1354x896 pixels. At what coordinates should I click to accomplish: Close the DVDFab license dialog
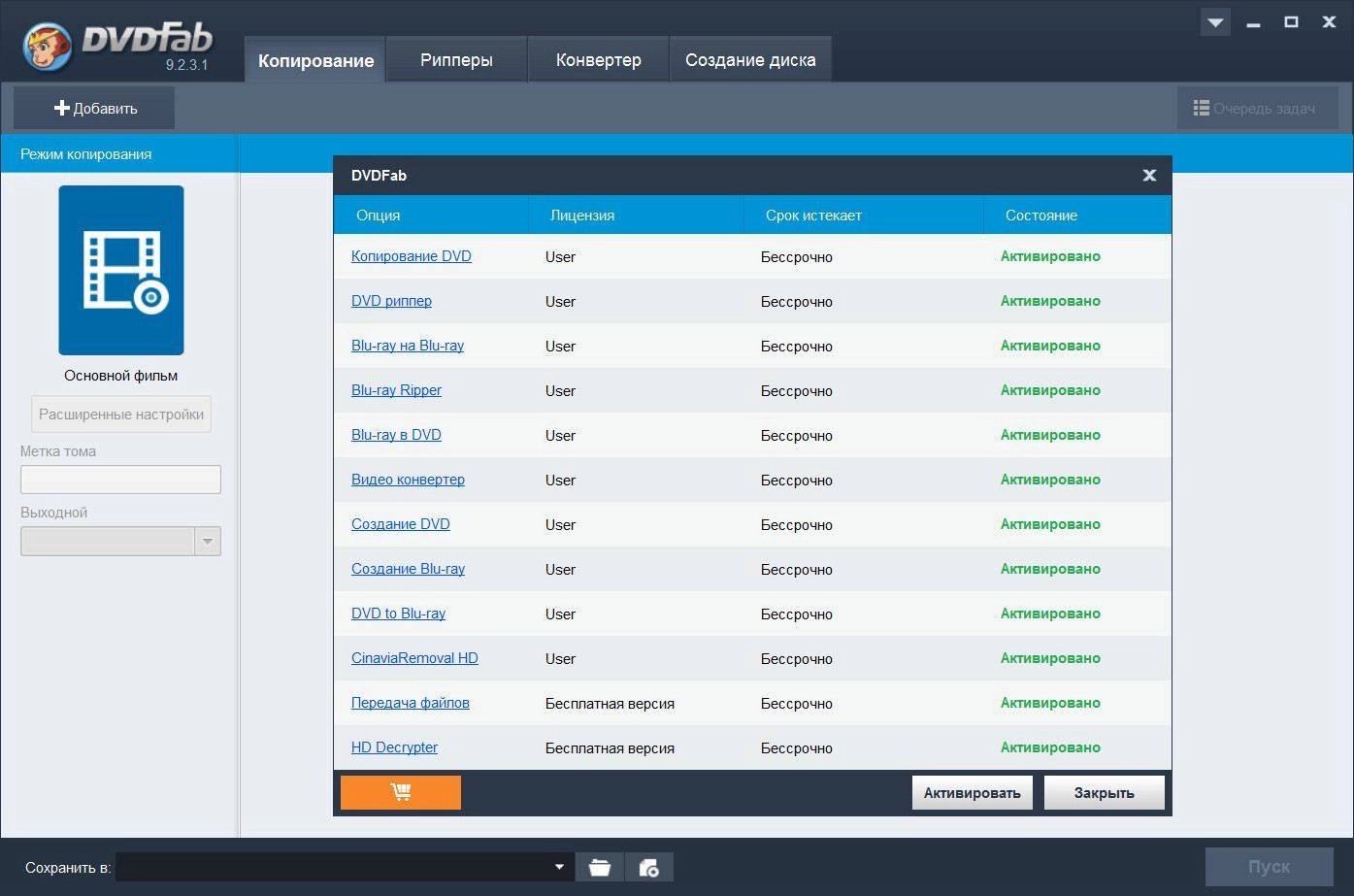coord(1149,175)
